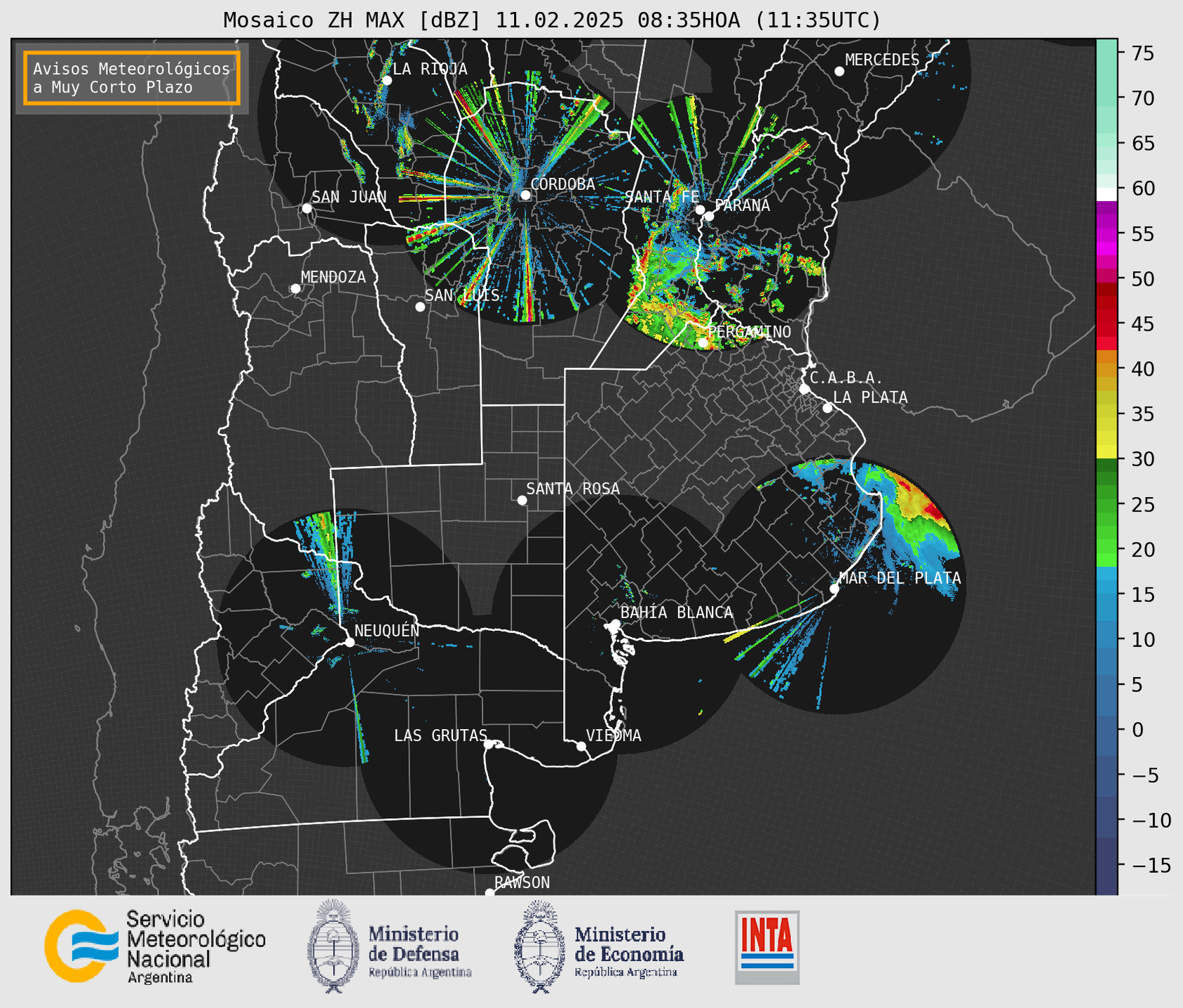Screen dimensions: 1183x1008
Task: Select the SAN LUIS city marker
Action: [x=420, y=307]
